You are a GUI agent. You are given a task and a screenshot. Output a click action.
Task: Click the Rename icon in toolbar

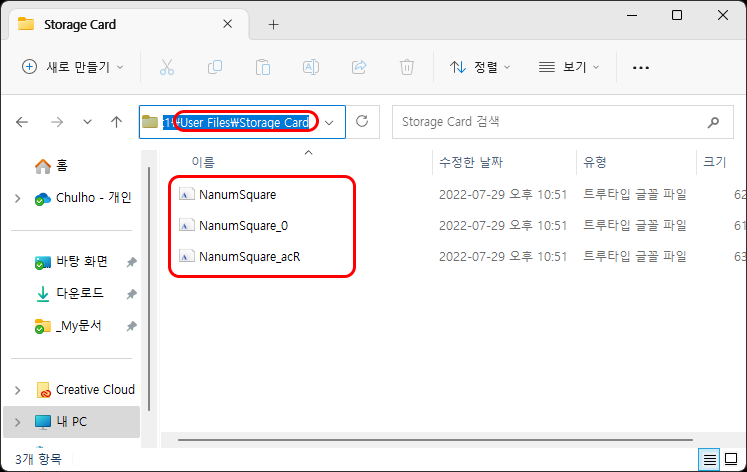[311, 67]
